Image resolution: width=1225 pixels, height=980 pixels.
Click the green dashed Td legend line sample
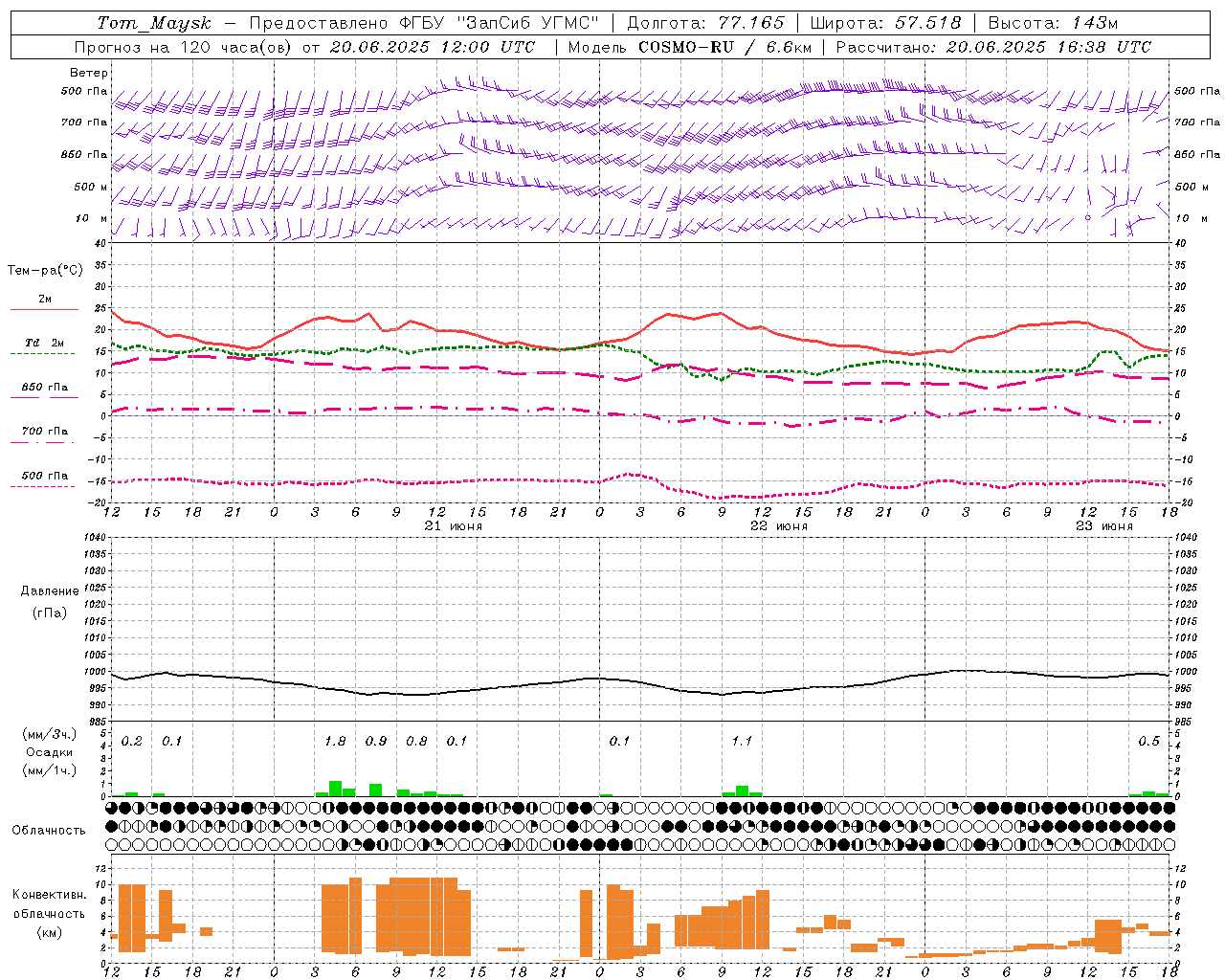pos(43,353)
